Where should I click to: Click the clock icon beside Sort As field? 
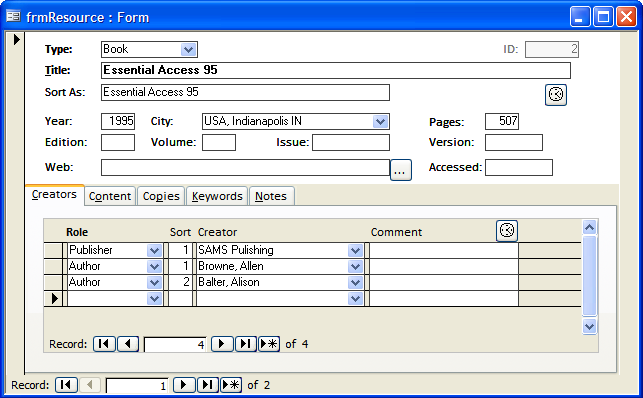pyautogui.click(x=556, y=95)
